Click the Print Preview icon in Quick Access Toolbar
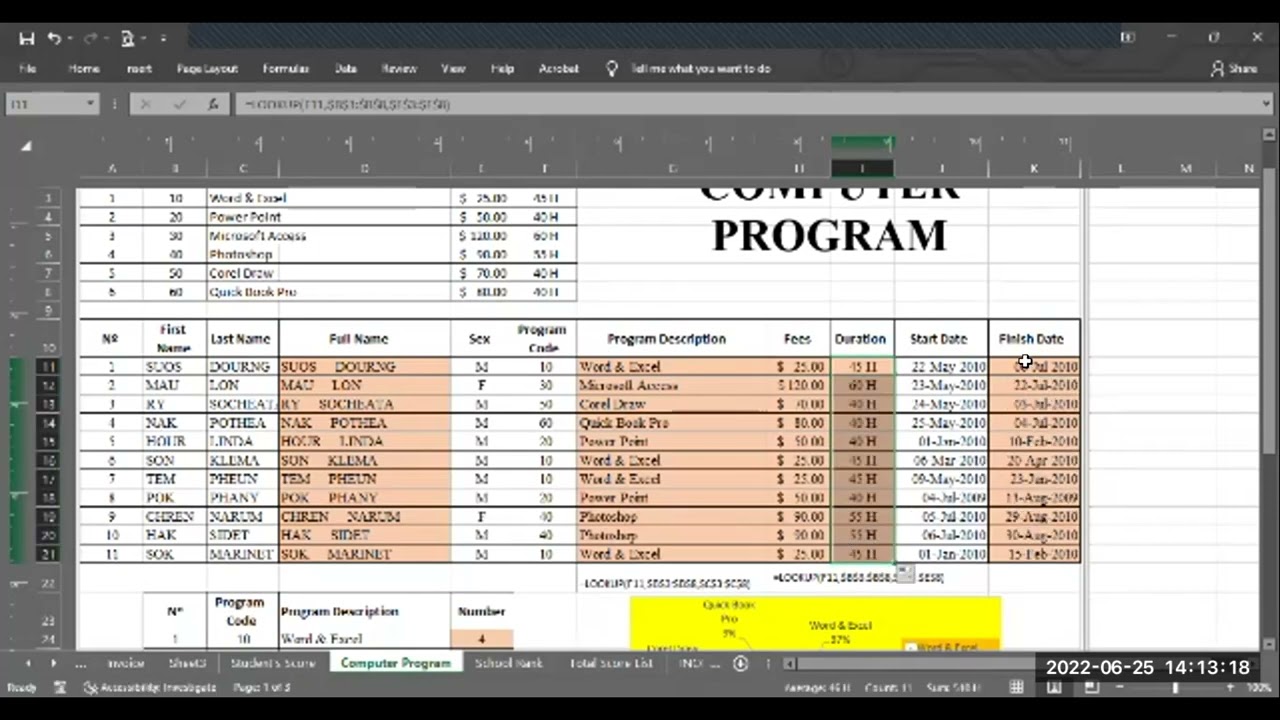1280x720 pixels. click(x=127, y=38)
